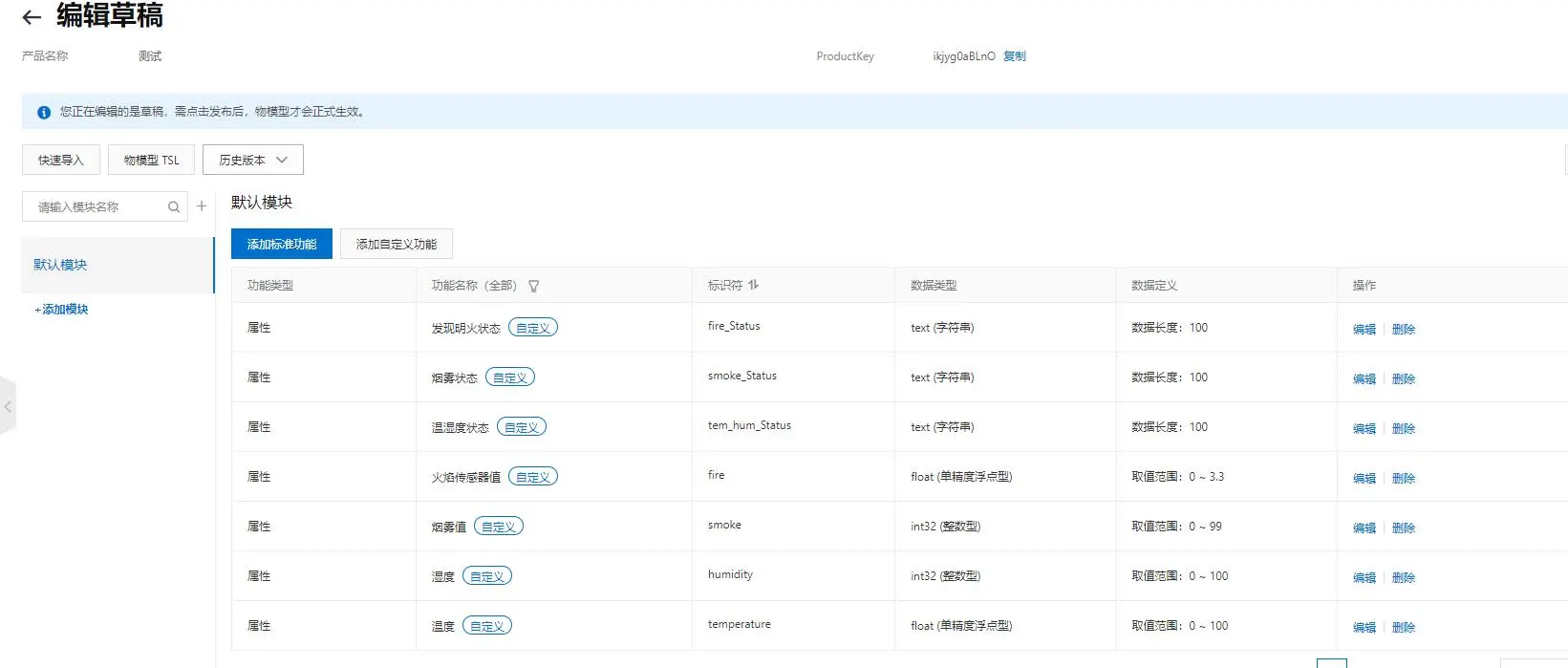Click the plus icon to add module
The width and height of the screenshot is (1568, 668).
[x=202, y=206]
